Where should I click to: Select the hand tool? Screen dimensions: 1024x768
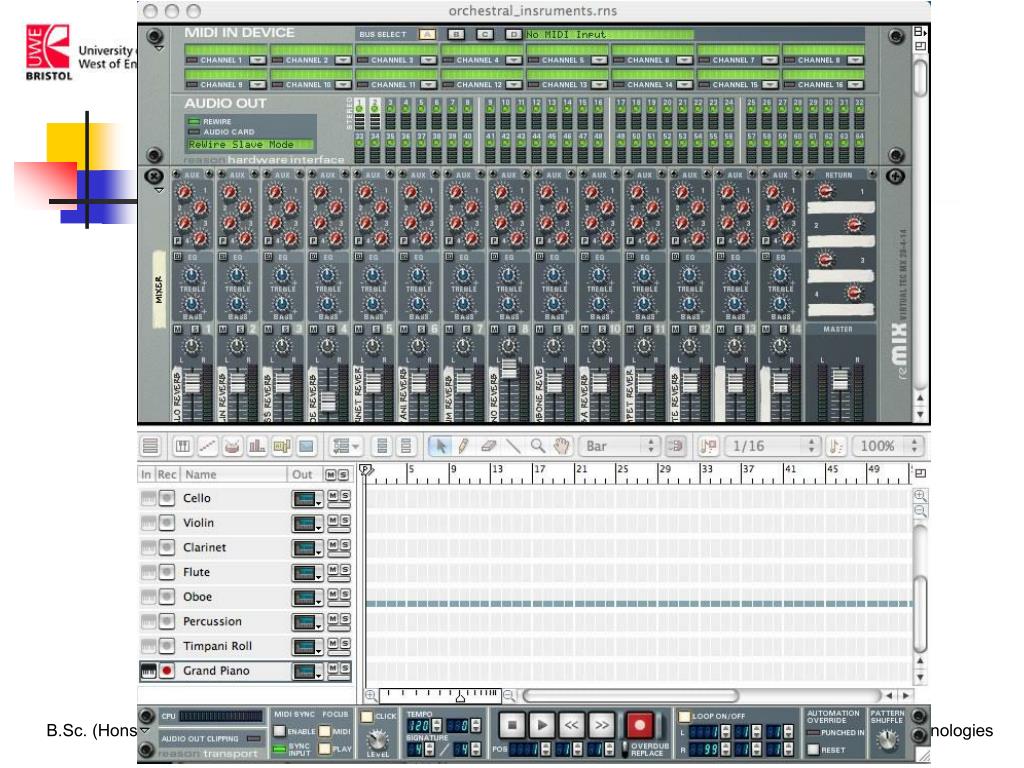561,446
